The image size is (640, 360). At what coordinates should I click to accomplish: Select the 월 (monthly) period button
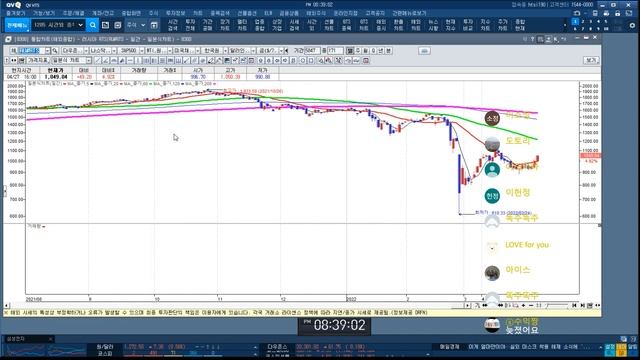(366, 51)
